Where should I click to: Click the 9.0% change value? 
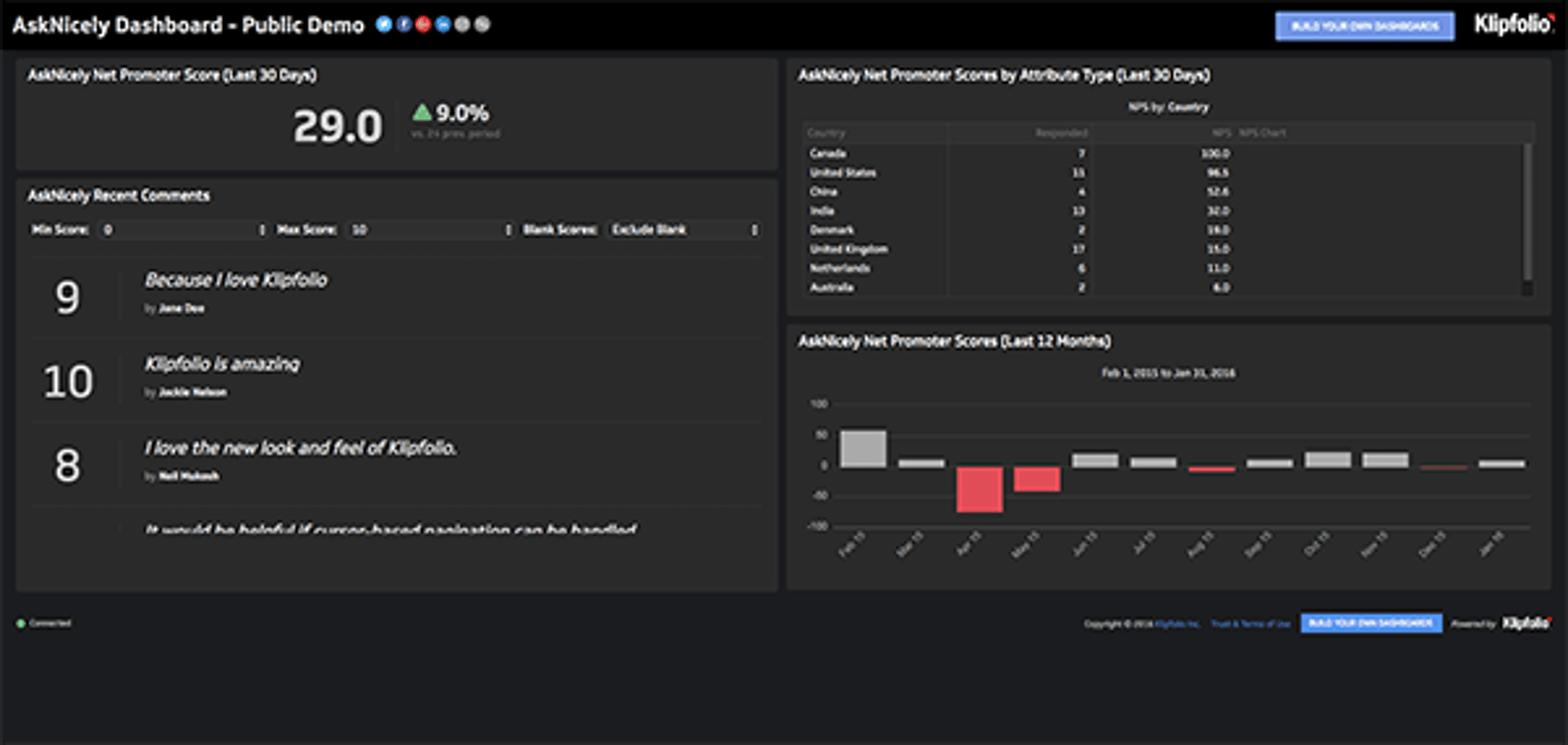(461, 113)
